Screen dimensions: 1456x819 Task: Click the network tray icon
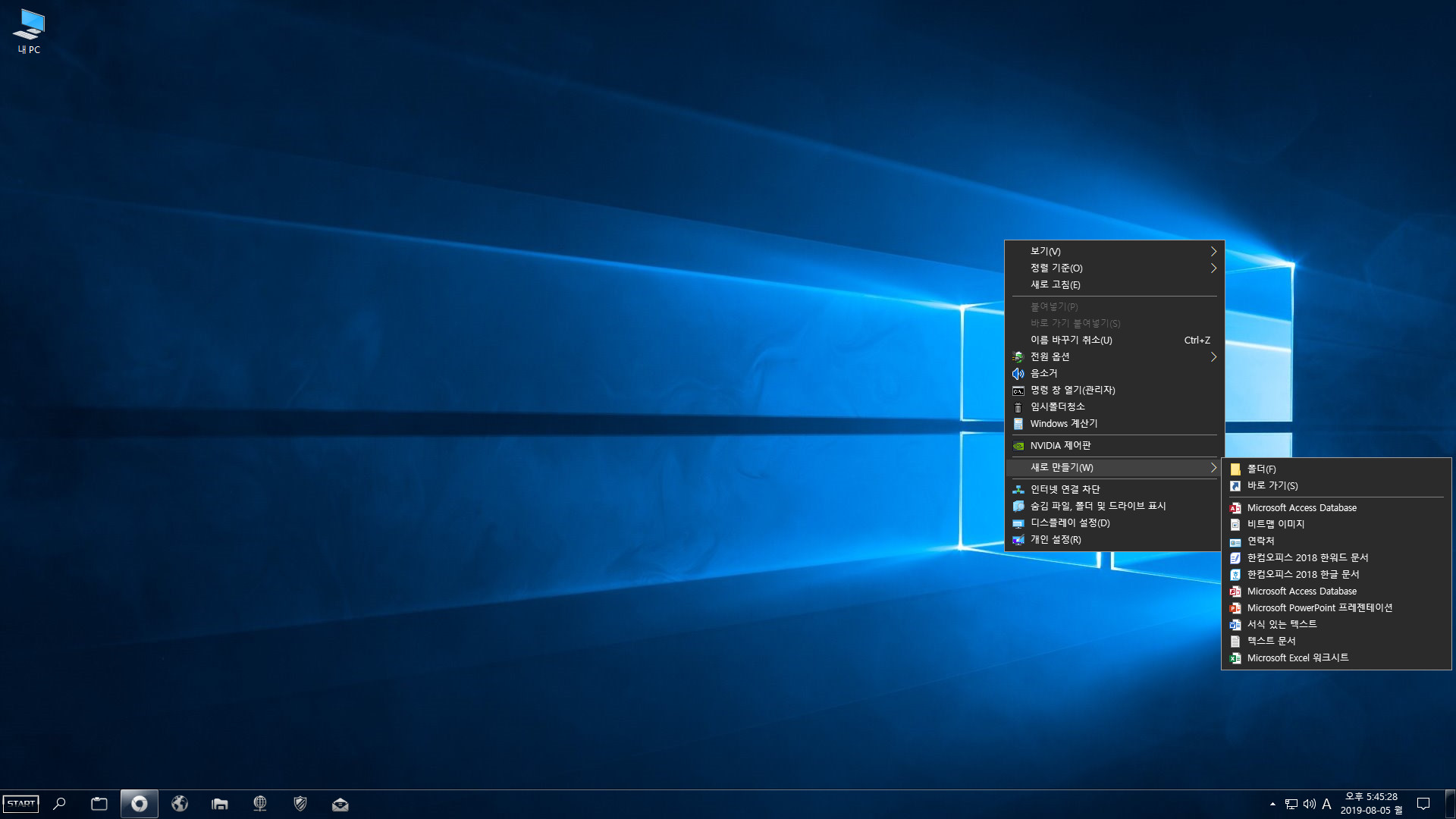1291,804
